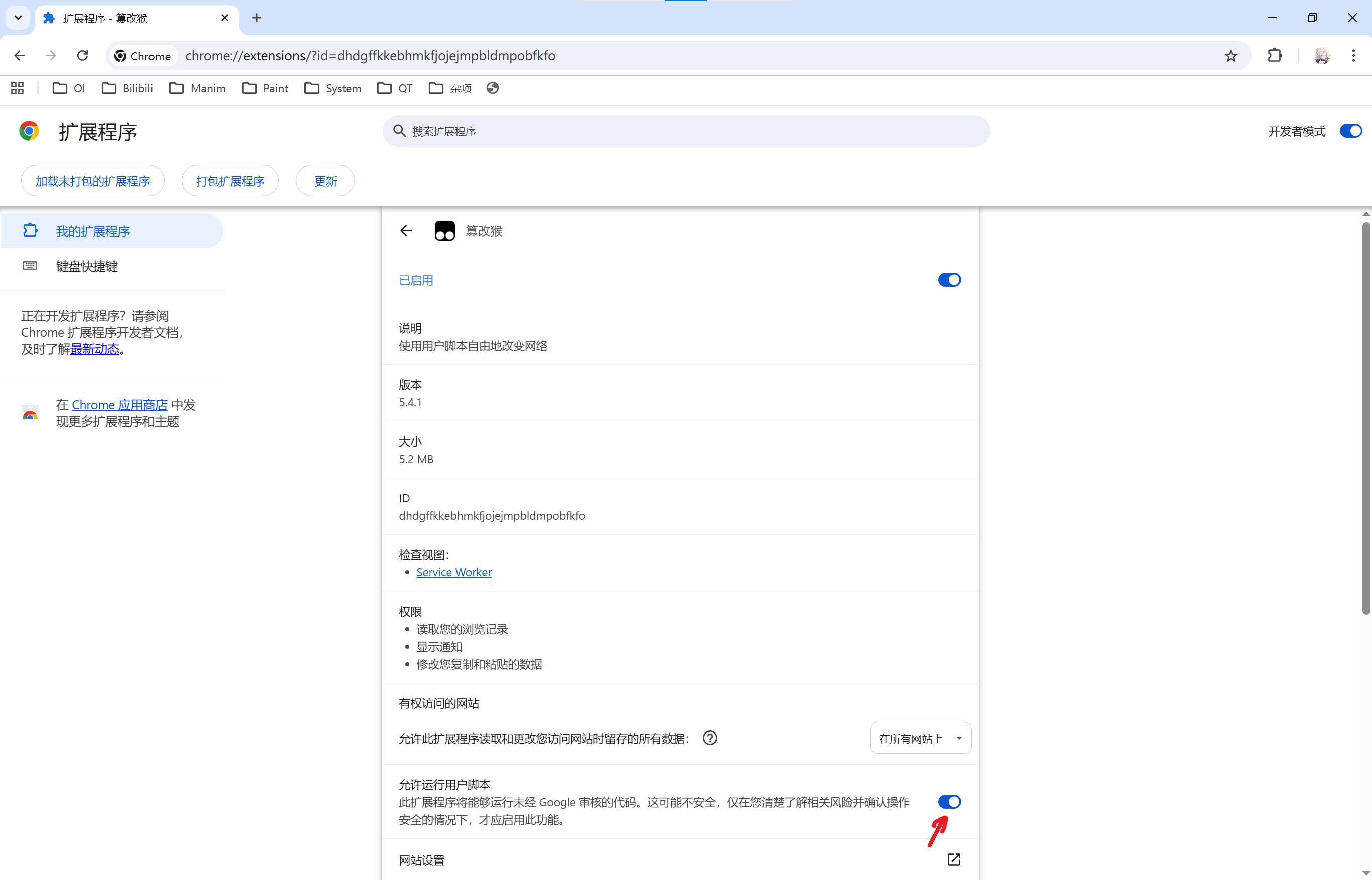Open the Extensions puzzle icon in toolbar
1372x880 pixels.
1275,55
